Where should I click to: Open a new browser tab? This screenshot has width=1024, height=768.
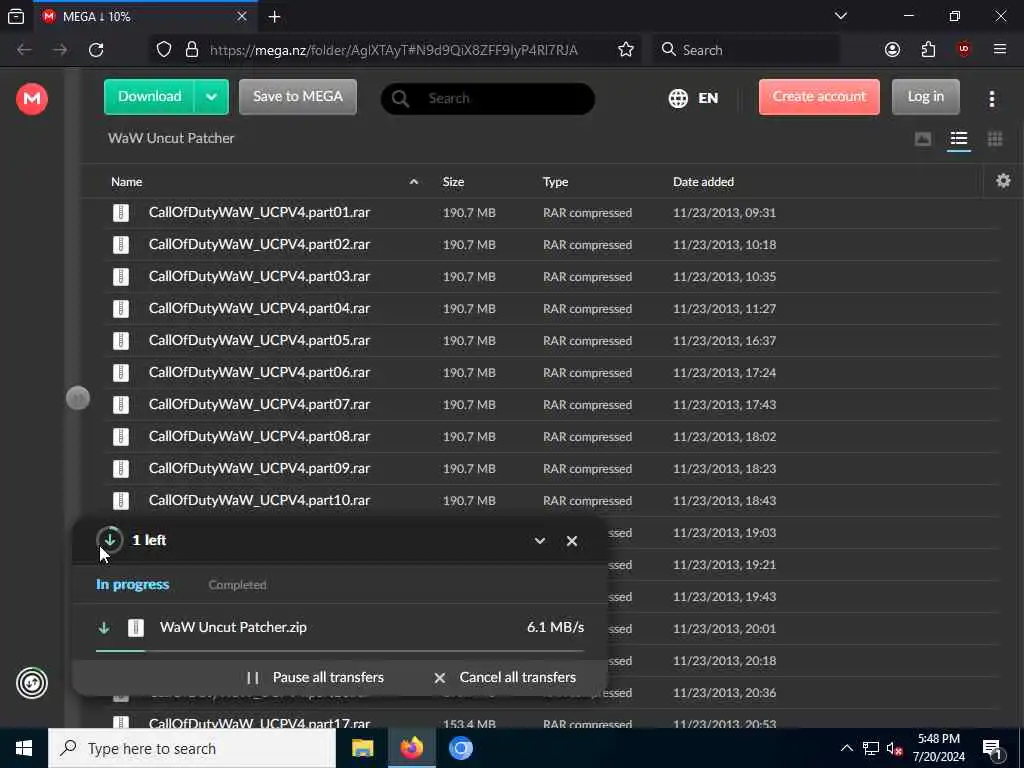point(274,17)
